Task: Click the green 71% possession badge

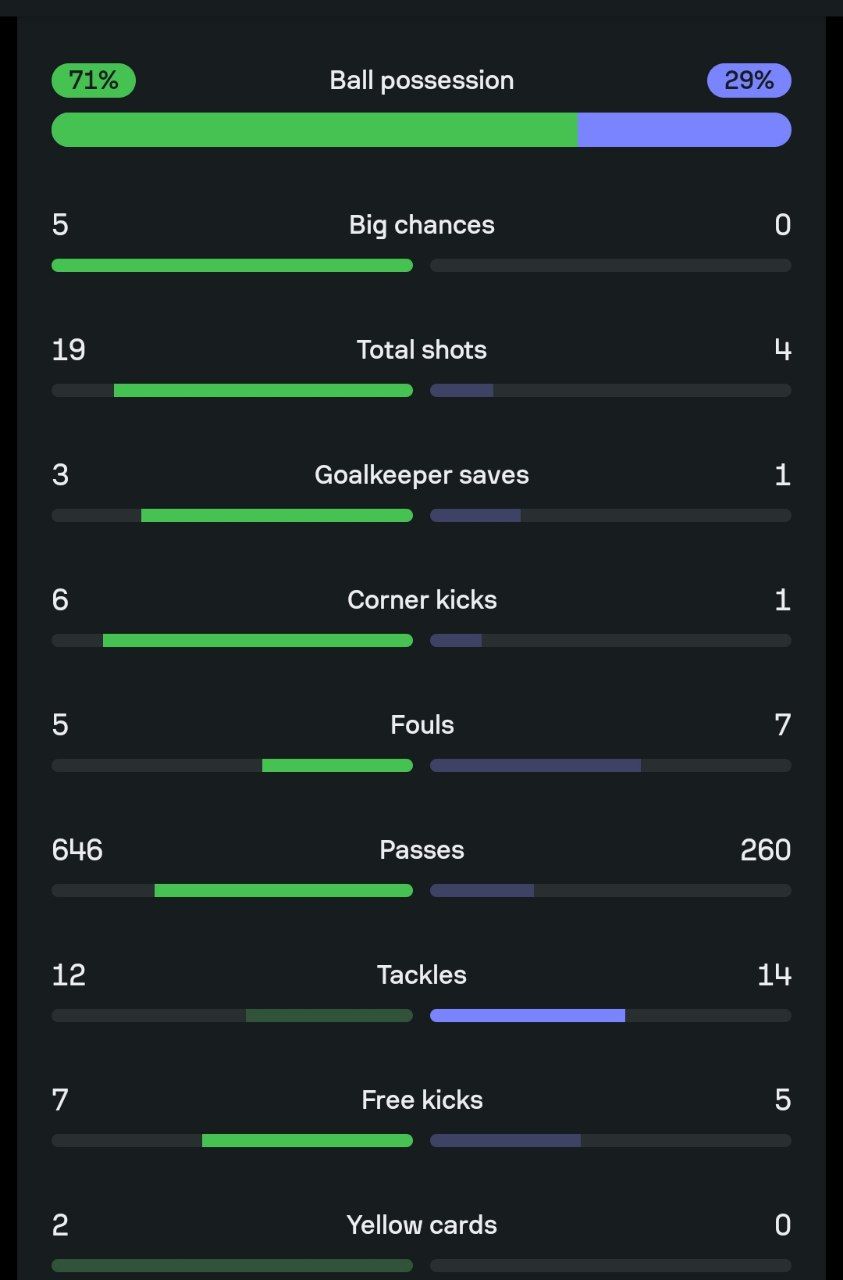Action: pos(93,80)
